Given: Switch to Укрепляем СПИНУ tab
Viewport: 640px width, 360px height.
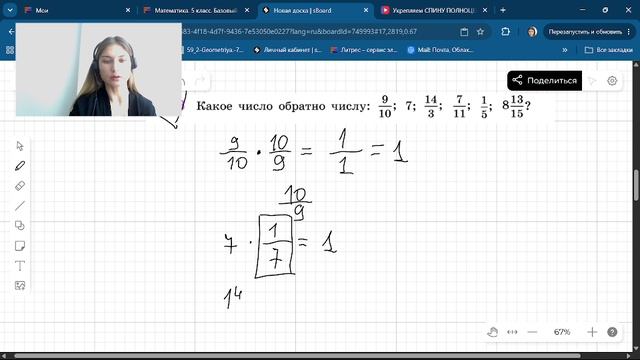Looking at the screenshot, I should [x=434, y=10].
